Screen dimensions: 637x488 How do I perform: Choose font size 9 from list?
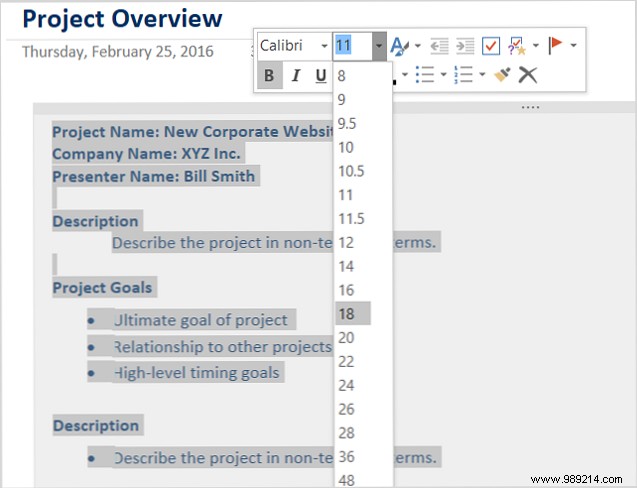click(x=342, y=100)
